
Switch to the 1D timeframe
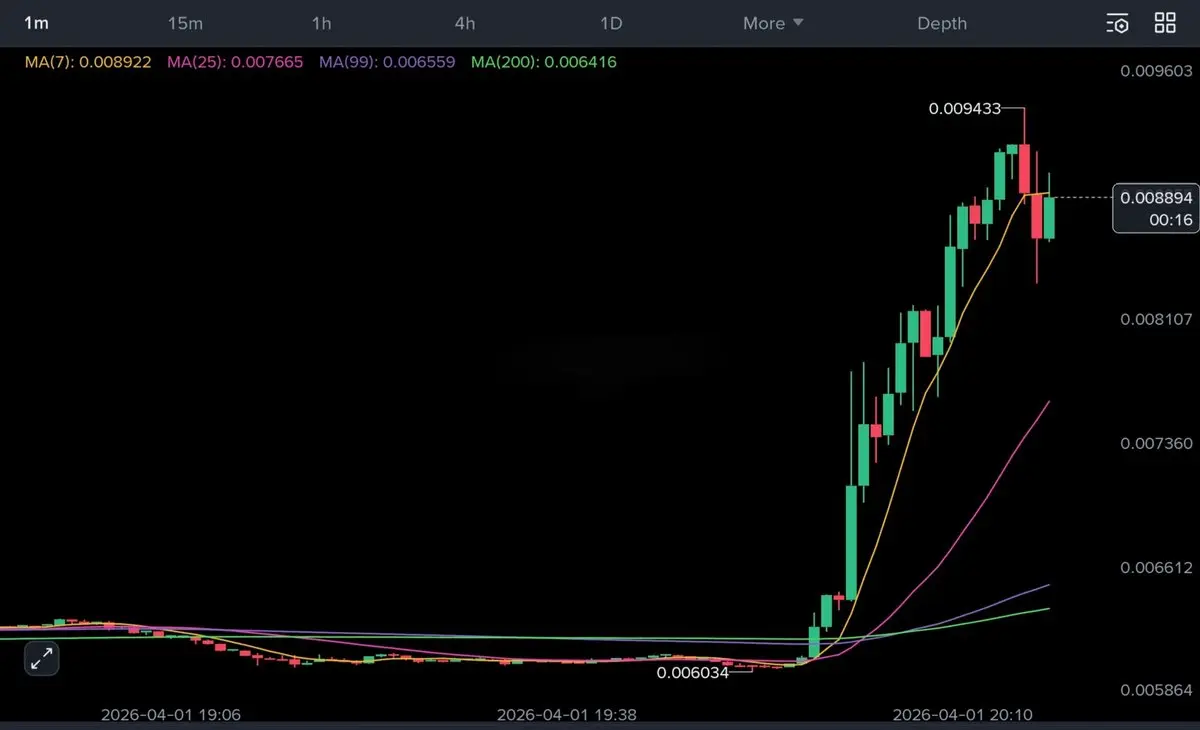611,23
